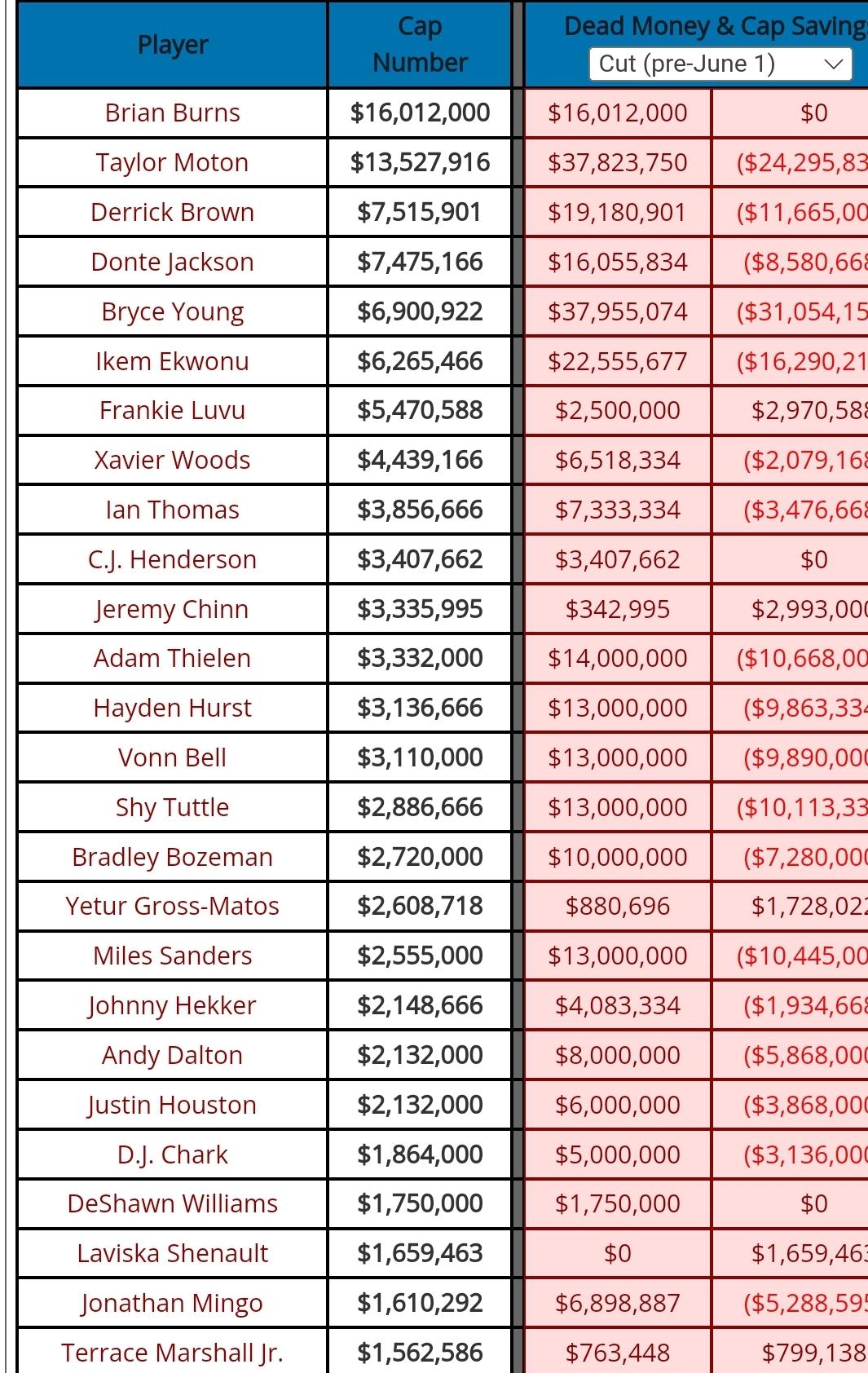The width and height of the screenshot is (868, 1373).
Task: Open Brian Burns player link
Action: pyautogui.click(x=173, y=113)
